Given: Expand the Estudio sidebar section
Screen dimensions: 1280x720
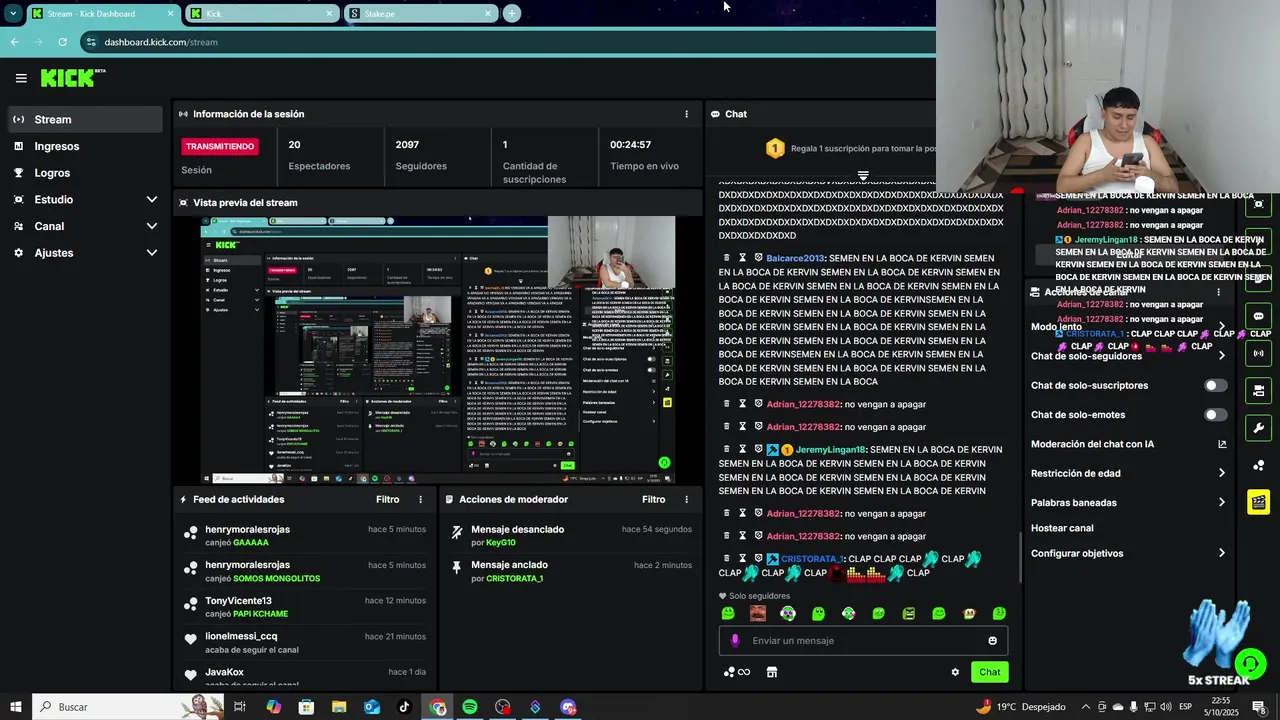Looking at the screenshot, I should (x=84, y=199).
